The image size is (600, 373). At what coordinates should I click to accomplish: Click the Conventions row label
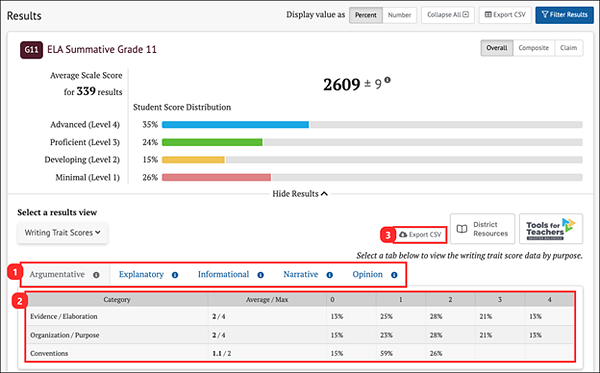coord(49,353)
